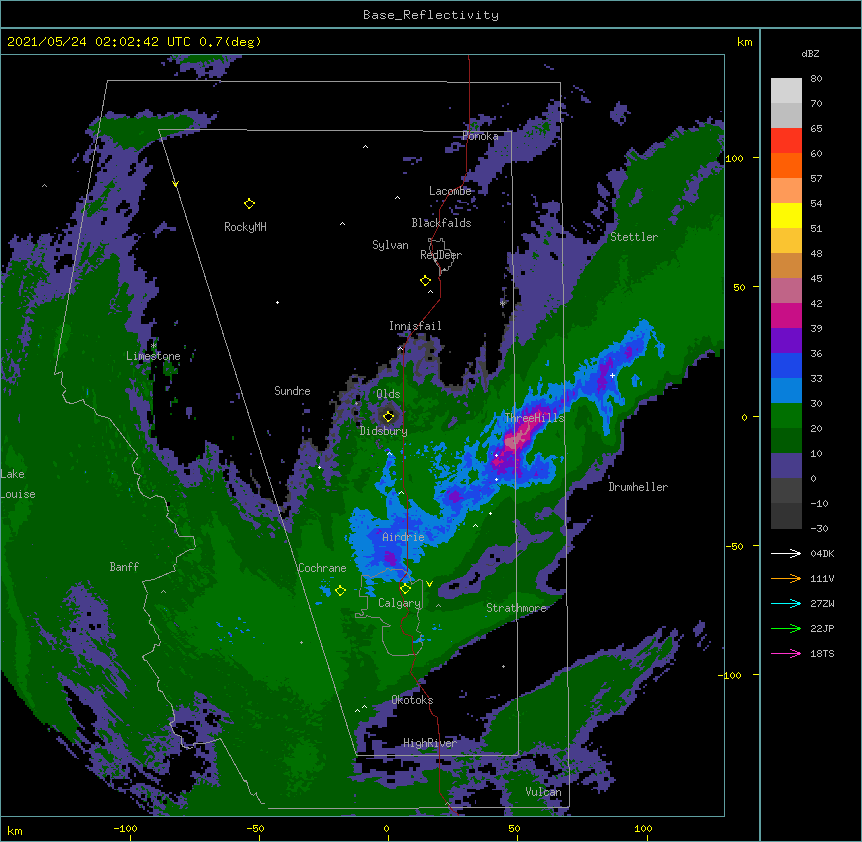
Task: Click the ThreeHills label
Action: point(534,418)
